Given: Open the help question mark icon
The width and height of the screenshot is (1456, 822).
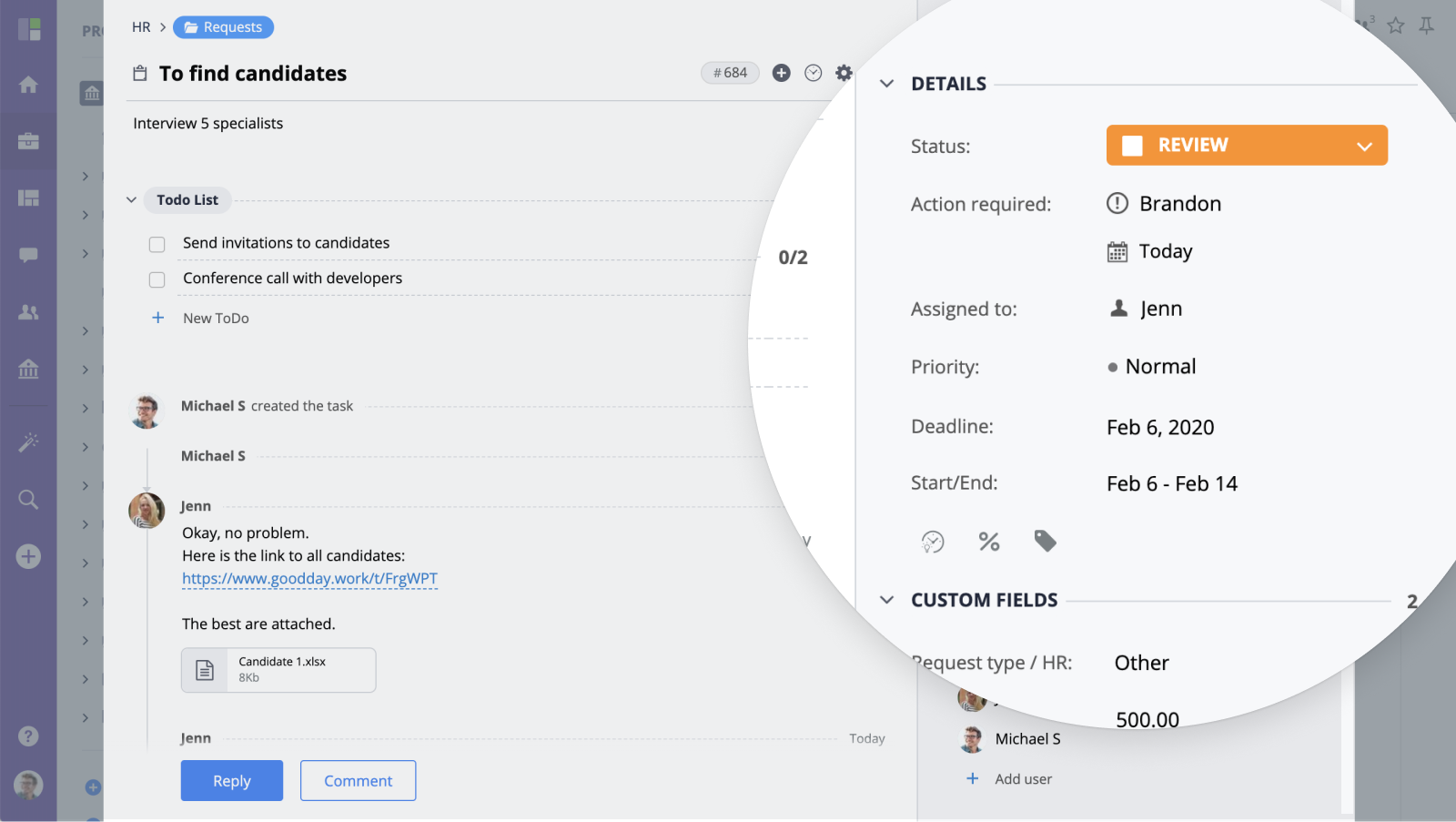Looking at the screenshot, I should (28, 736).
